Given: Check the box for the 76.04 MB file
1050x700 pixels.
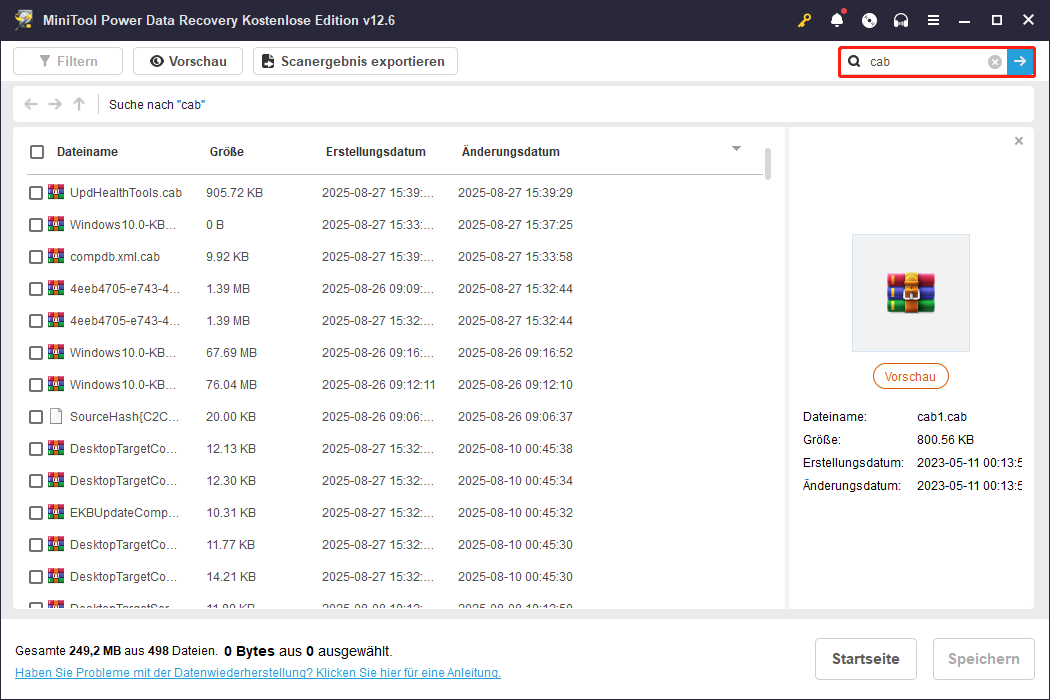Looking at the screenshot, I should [36, 385].
